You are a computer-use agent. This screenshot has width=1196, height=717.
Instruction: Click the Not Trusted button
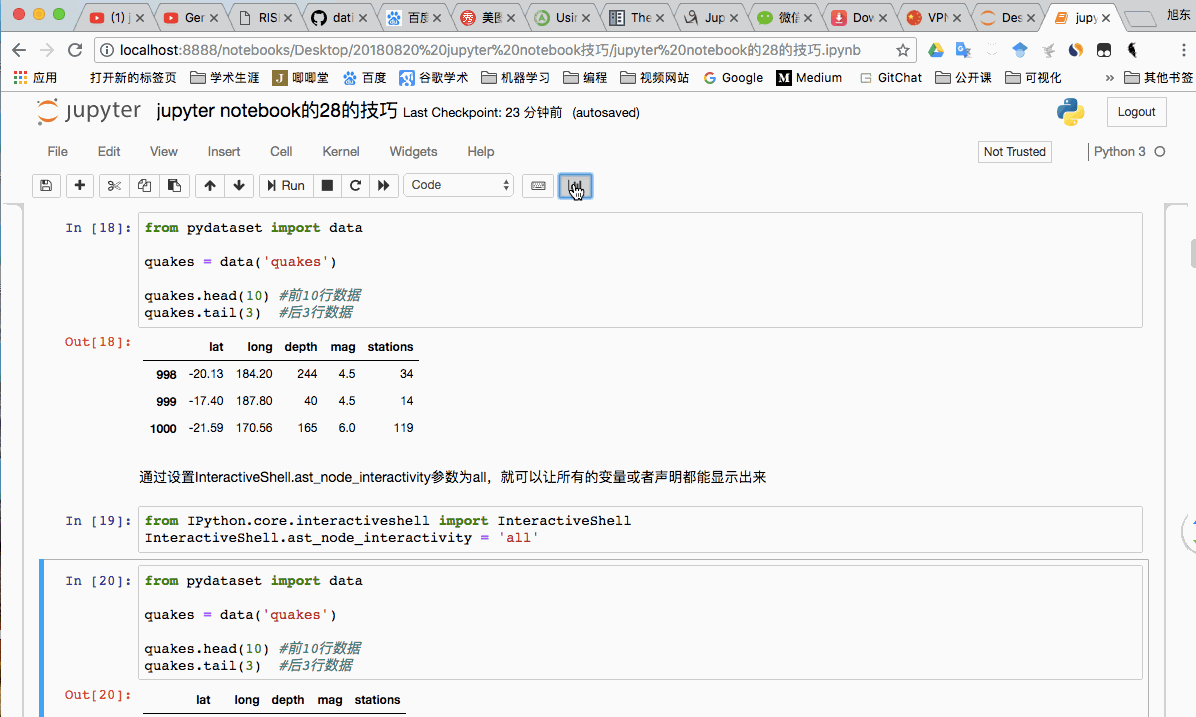pos(1014,152)
